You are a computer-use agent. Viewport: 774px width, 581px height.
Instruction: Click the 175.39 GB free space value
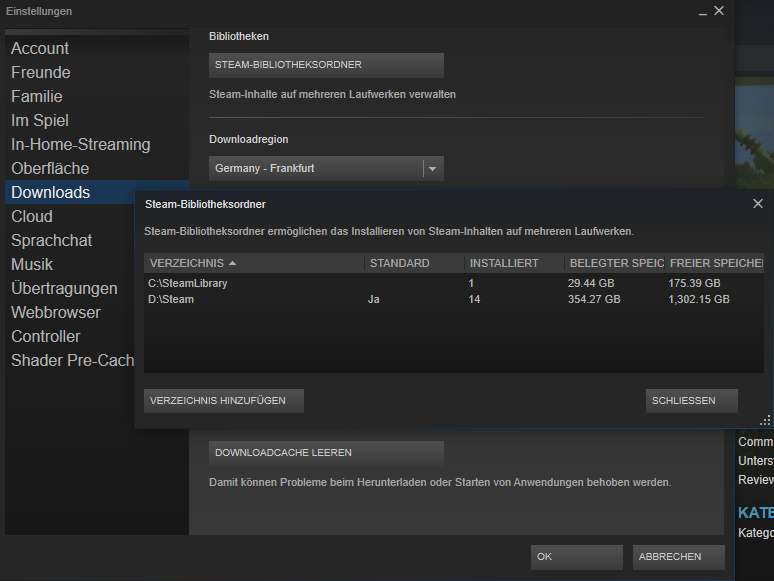pos(694,283)
